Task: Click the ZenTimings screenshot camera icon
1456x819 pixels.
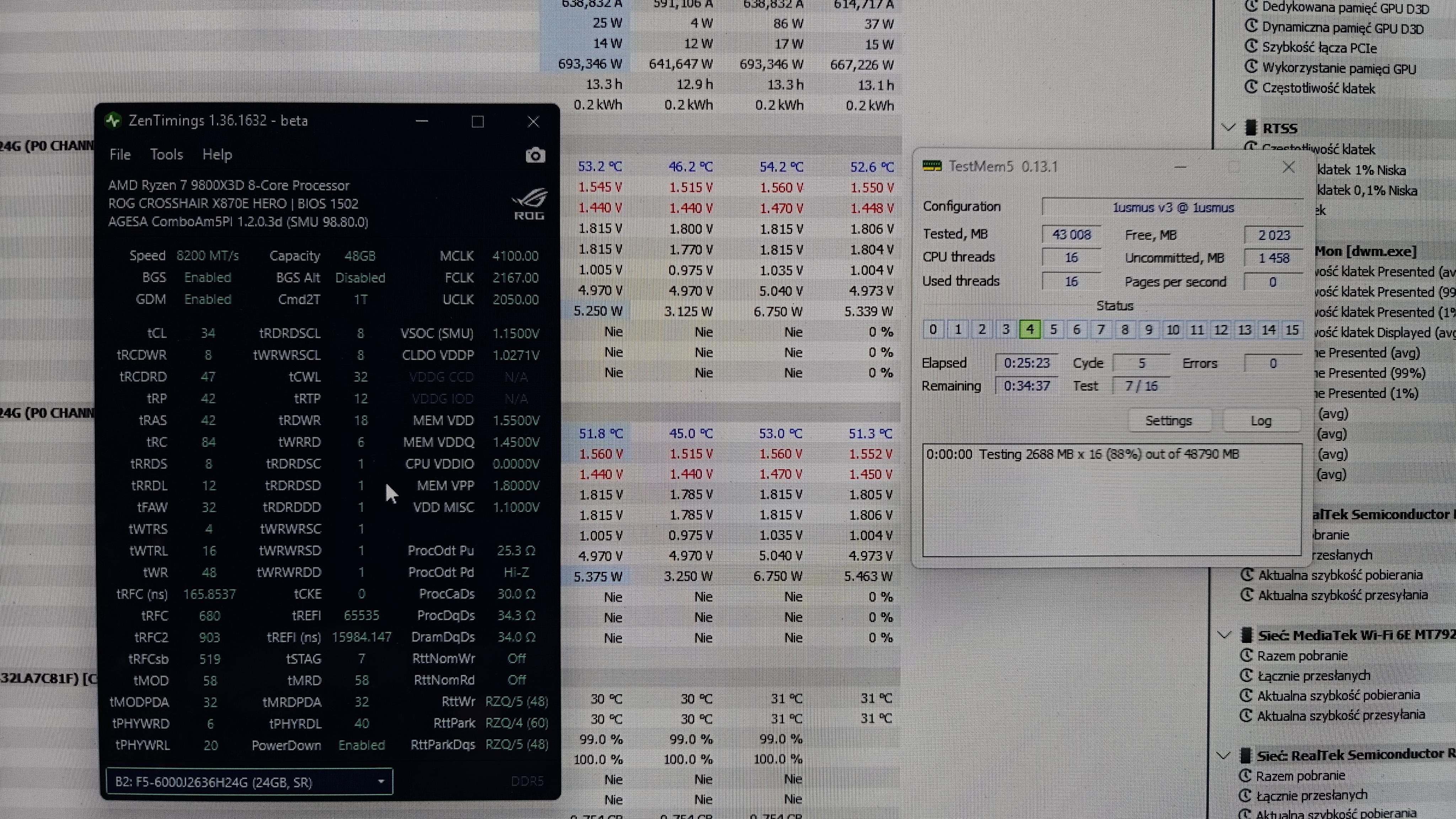Action: click(535, 155)
